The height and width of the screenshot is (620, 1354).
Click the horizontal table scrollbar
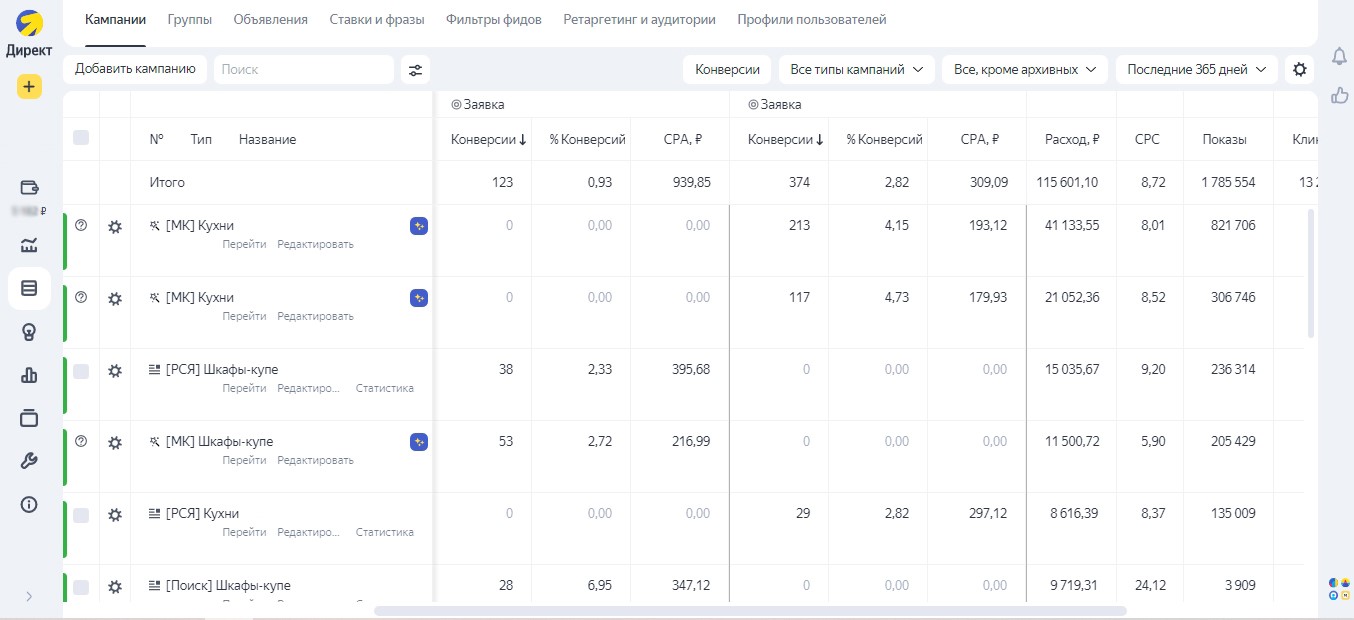tap(750, 610)
